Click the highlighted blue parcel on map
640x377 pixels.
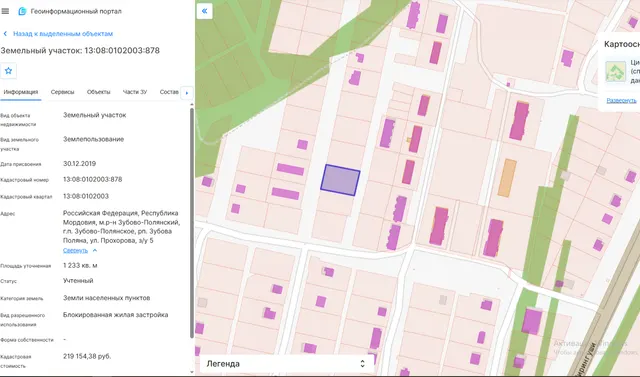pos(340,180)
